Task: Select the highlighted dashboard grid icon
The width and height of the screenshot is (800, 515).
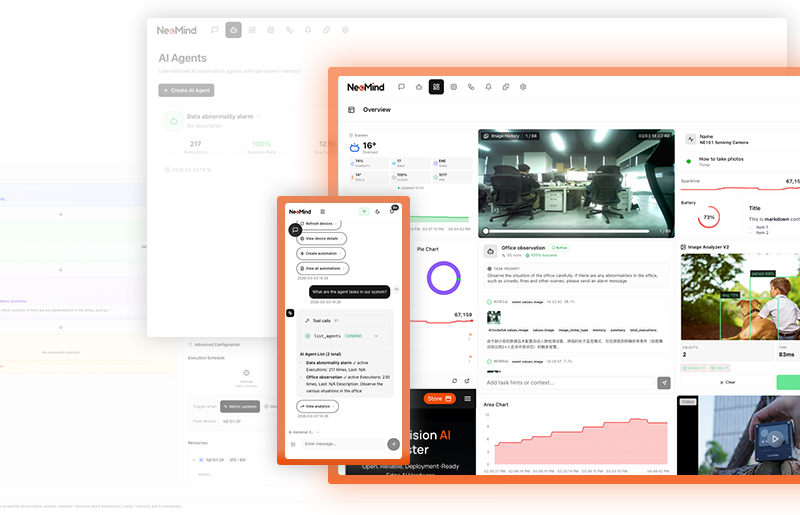Action: coord(436,87)
